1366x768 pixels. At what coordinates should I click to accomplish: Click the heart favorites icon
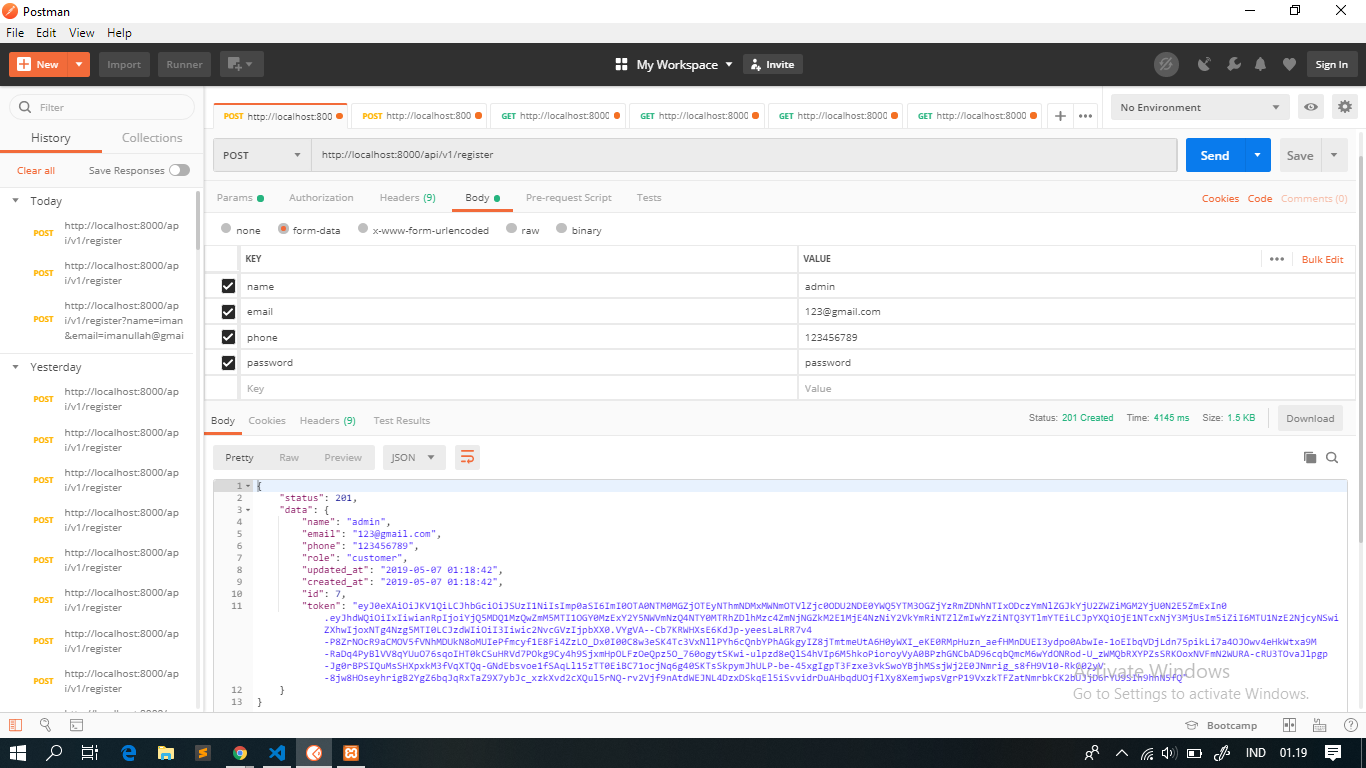(x=1289, y=63)
